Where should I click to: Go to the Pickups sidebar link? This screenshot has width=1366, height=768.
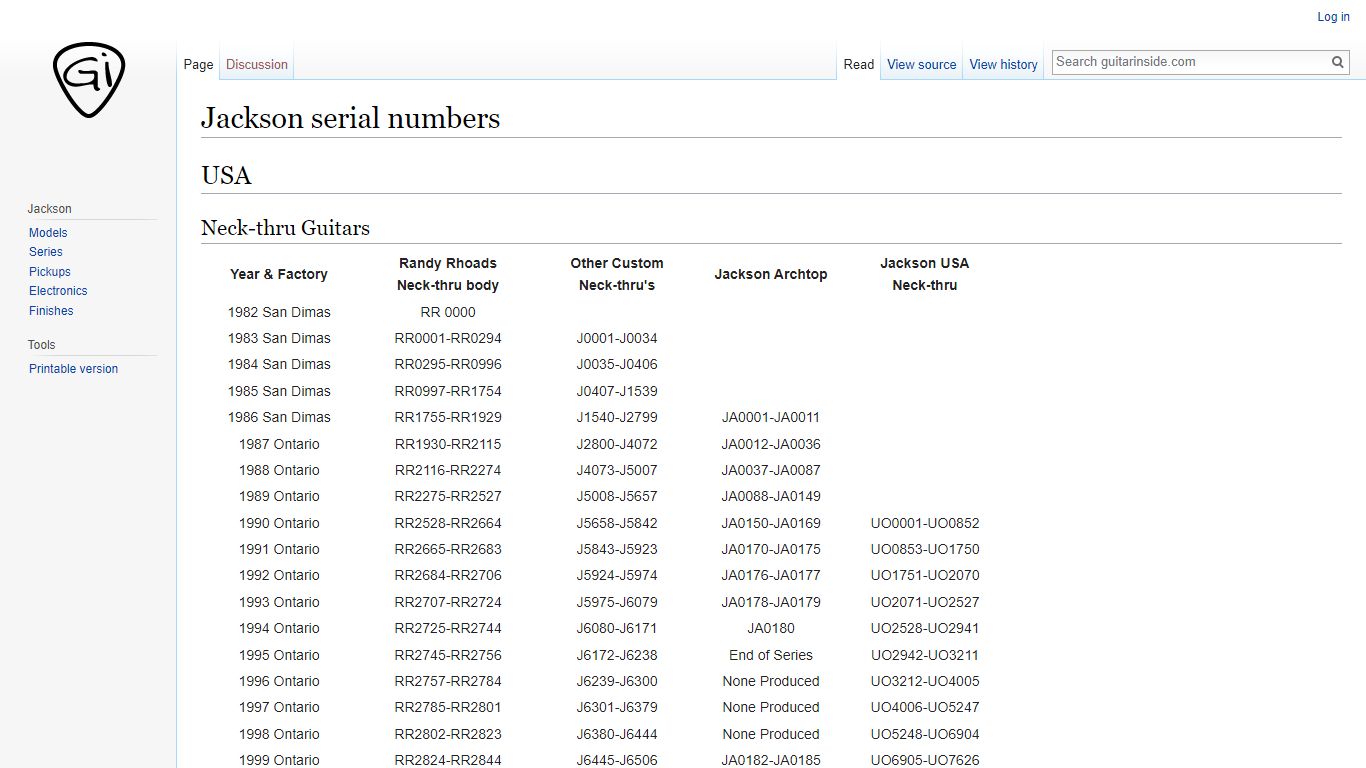click(50, 272)
